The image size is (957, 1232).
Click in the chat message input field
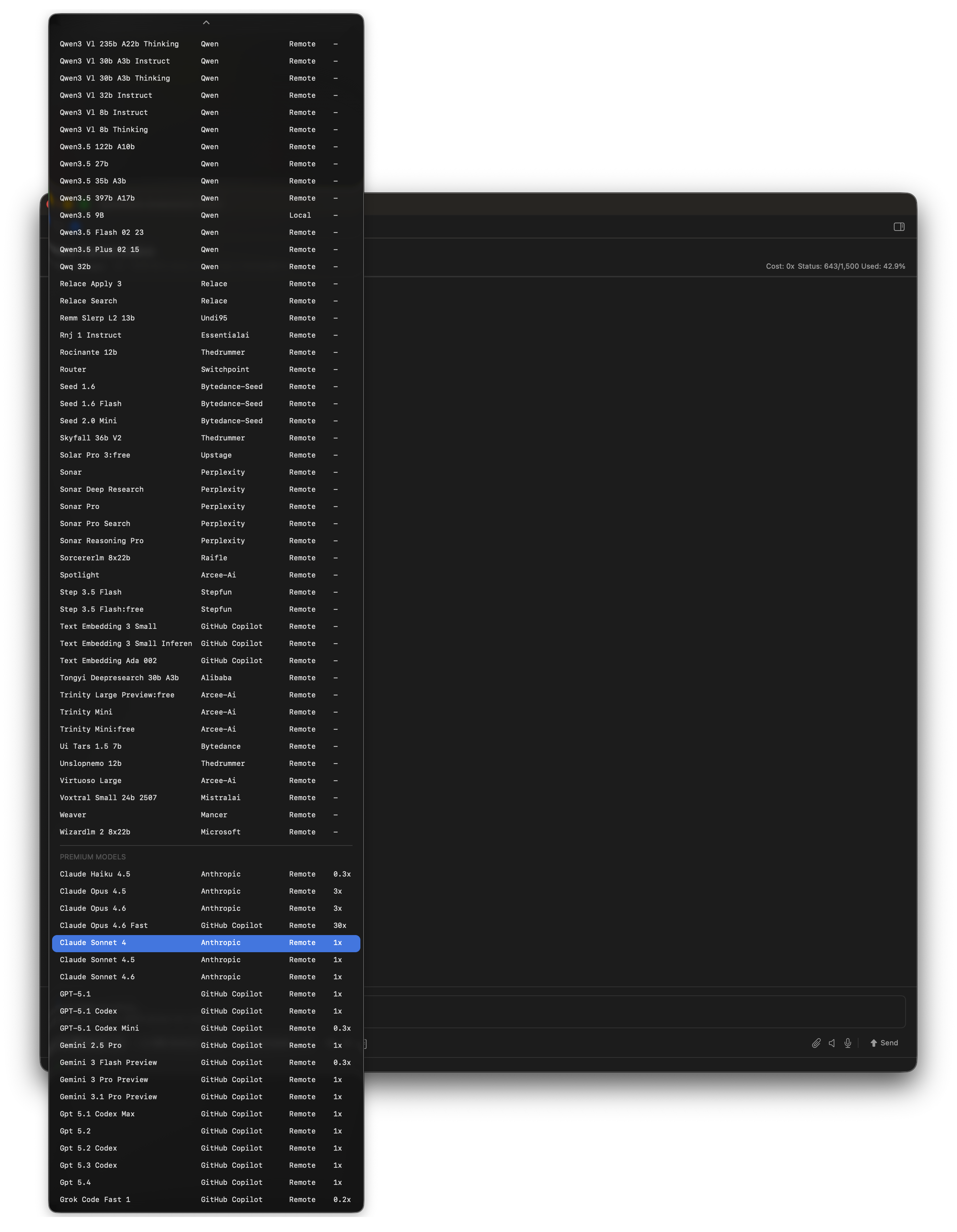634,1012
